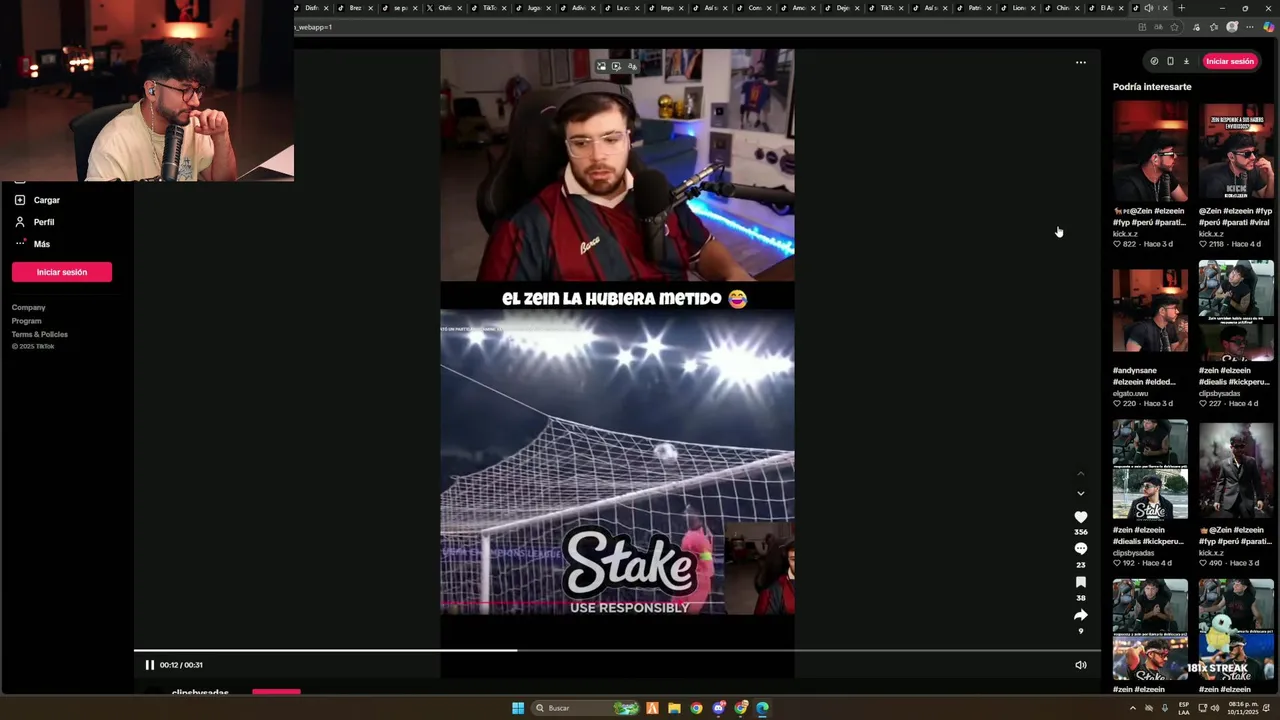Viewport: 1280px width, 720px height.
Task: Go to next video with down chevron
Action: click(1080, 493)
